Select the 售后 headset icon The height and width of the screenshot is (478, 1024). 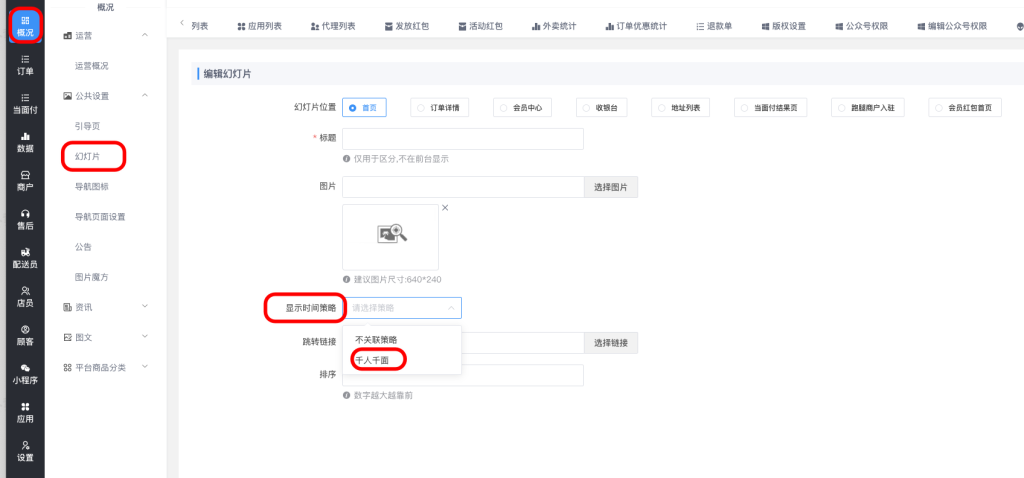[25, 219]
